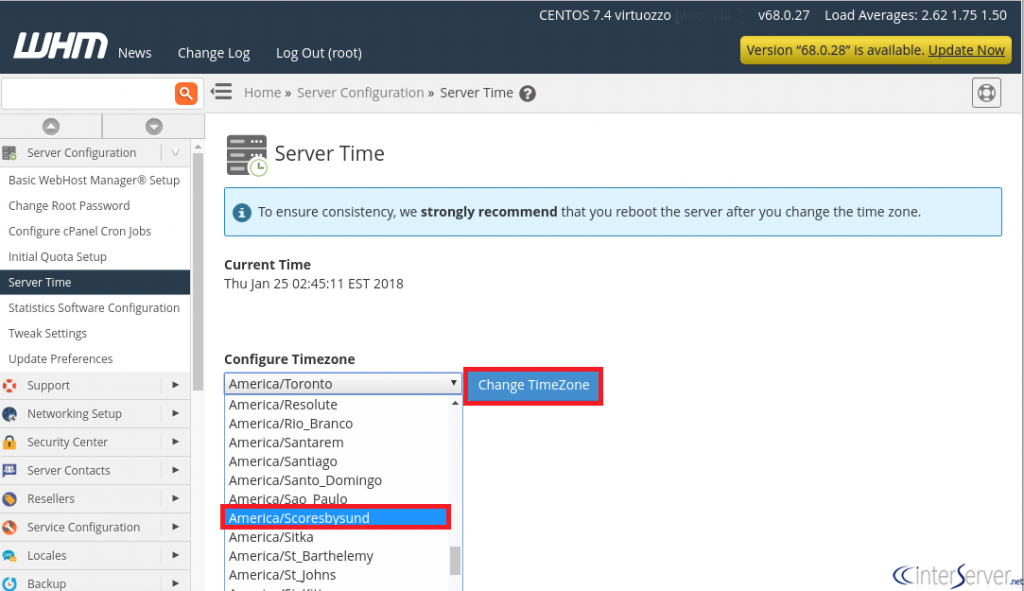This screenshot has height=591, width=1024.
Task: Open Basic WebHost Manager Setup
Action: coord(94,180)
